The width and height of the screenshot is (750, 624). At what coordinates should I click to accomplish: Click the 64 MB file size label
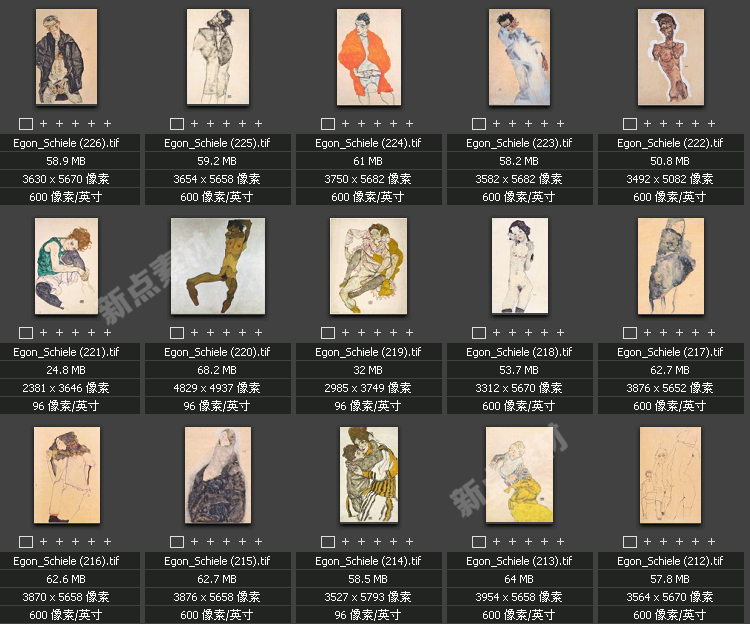pos(519,579)
